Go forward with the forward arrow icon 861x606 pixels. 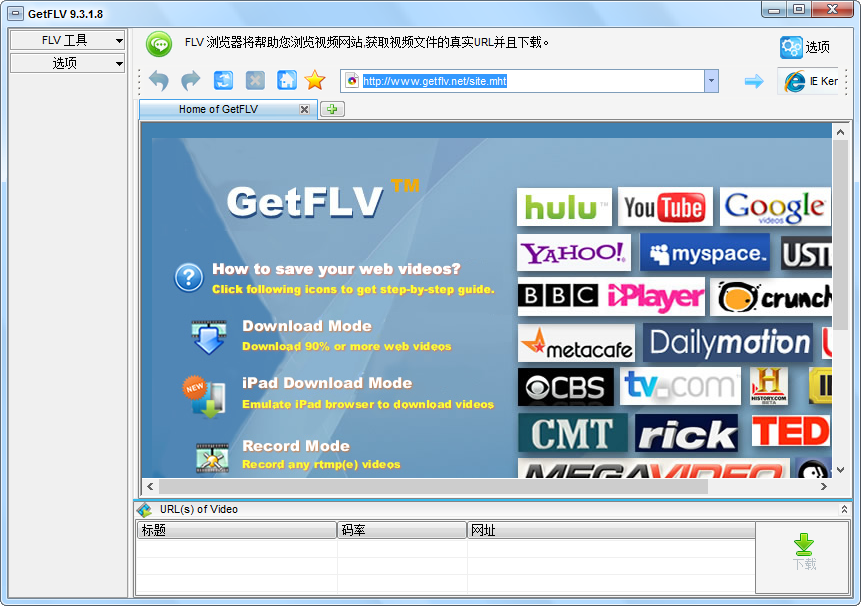191,81
